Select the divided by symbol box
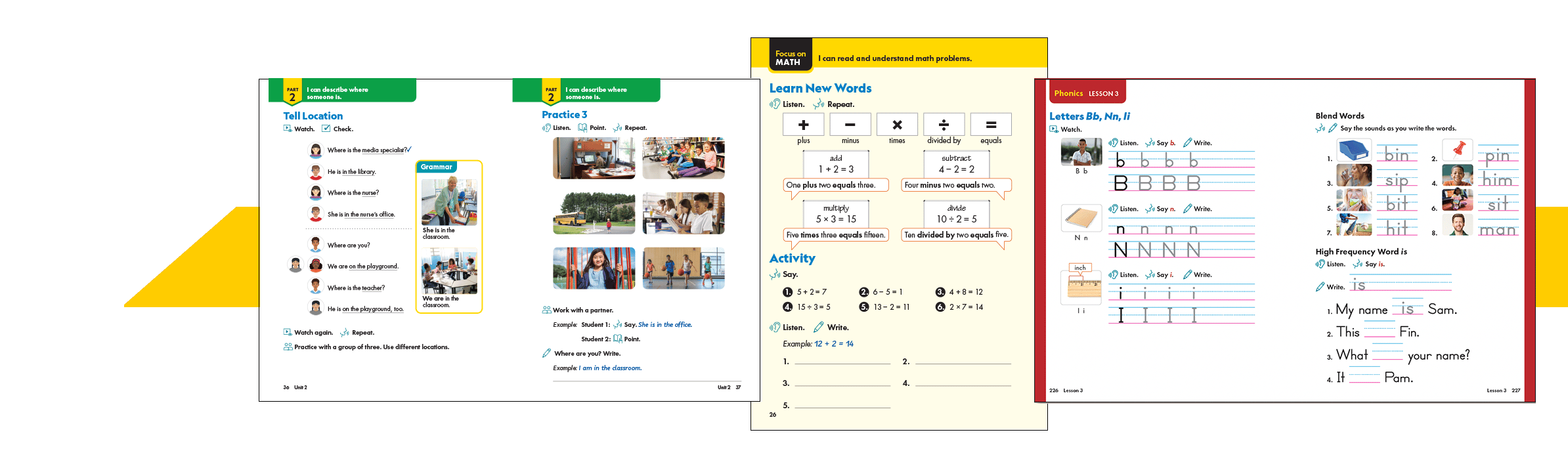 pos(944,125)
